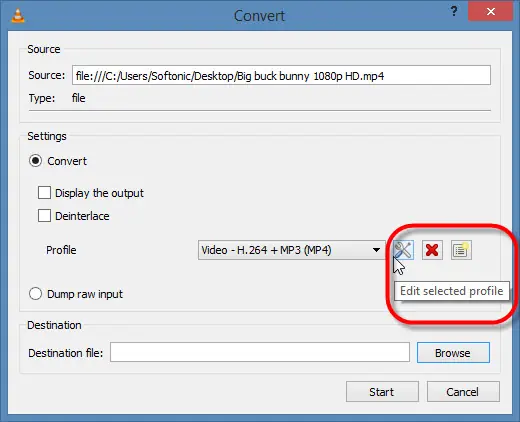The image size is (520, 422).
Task: Expand the profile combo box arrow
Action: 376,250
